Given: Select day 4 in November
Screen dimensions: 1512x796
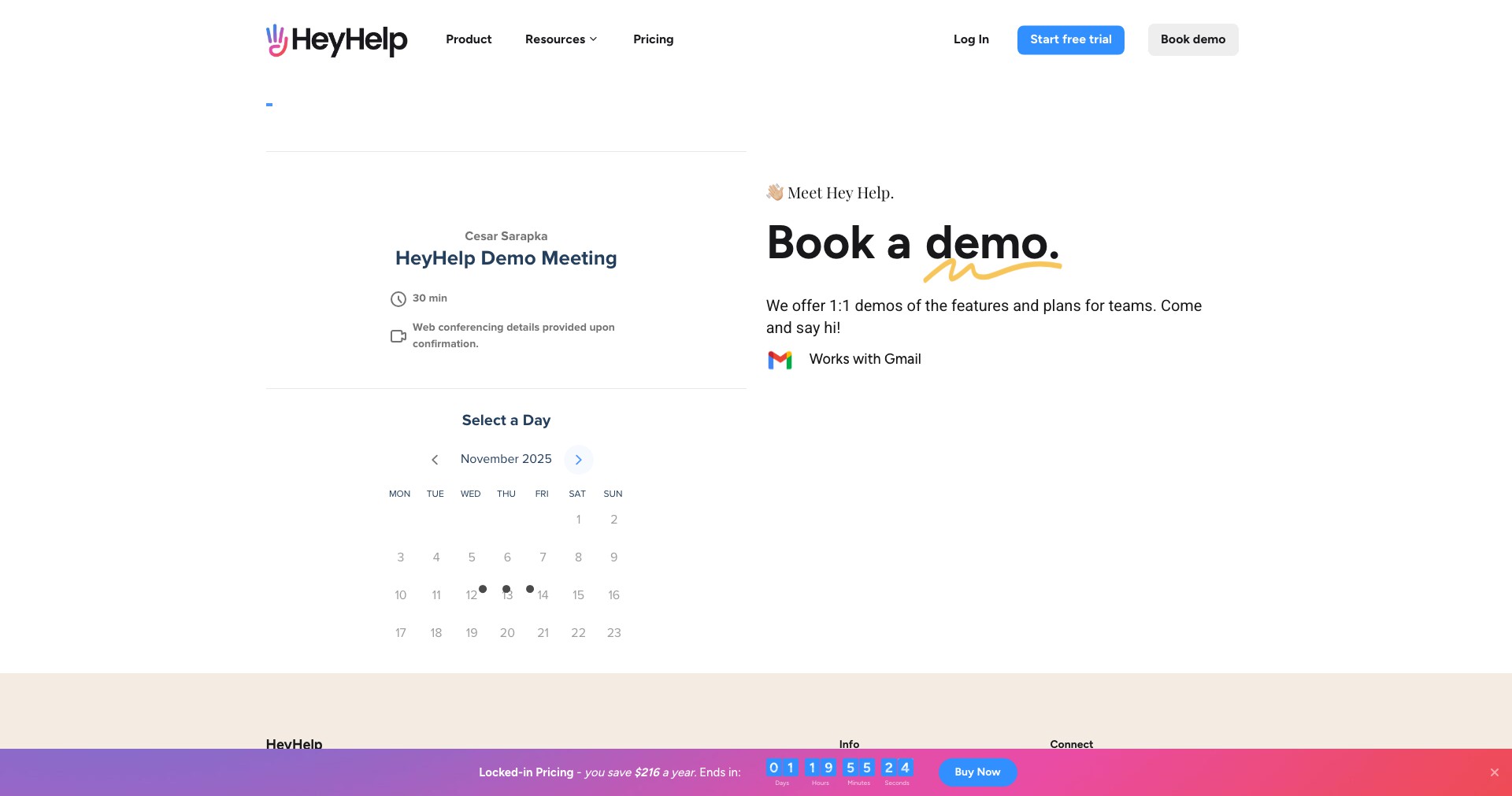Looking at the screenshot, I should (x=435, y=557).
